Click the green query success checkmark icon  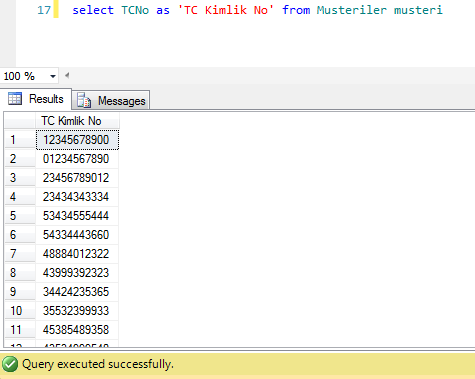coord(10,364)
